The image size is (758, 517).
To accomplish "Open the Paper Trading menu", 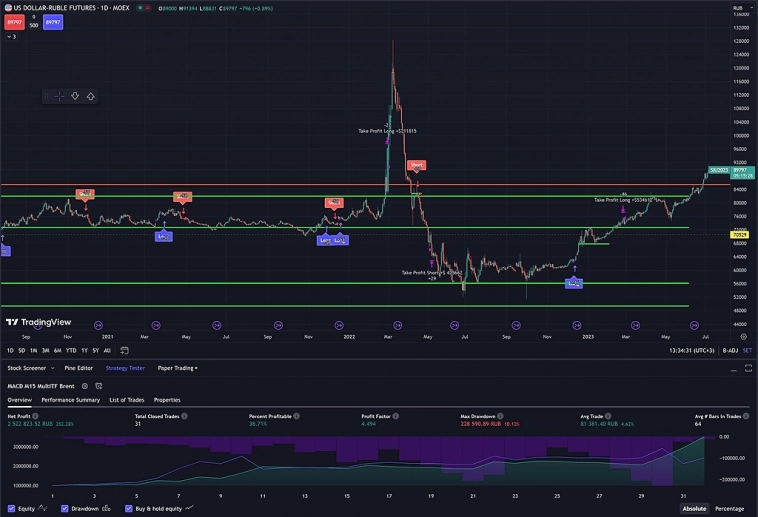I will 178,368.
